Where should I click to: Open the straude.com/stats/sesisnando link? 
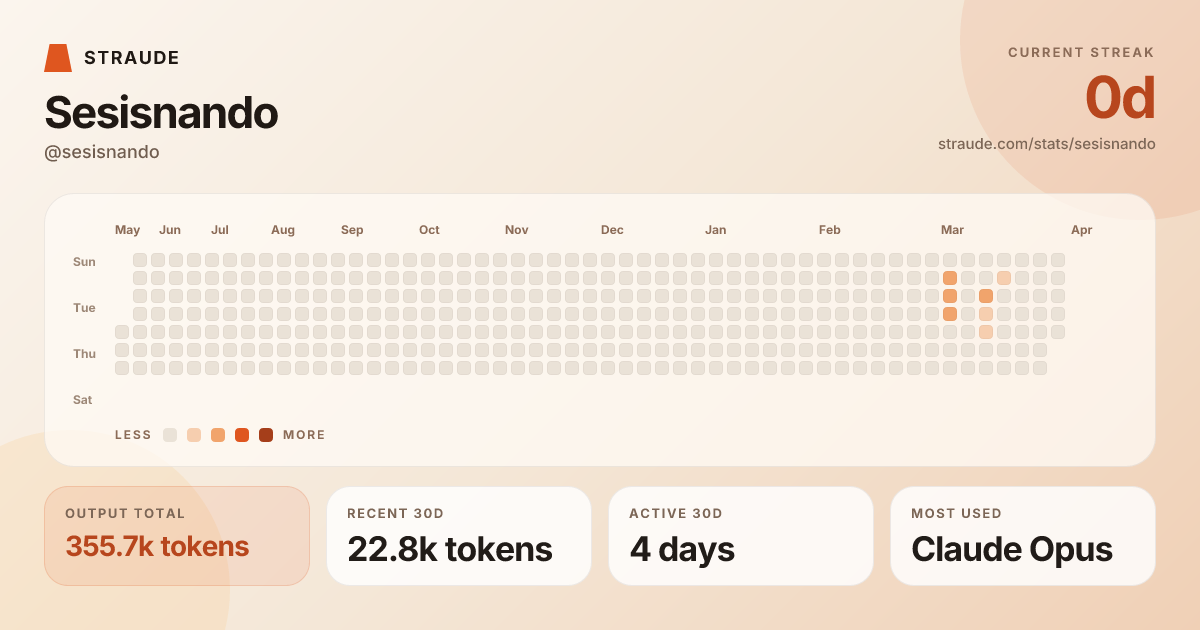coord(1046,144)
